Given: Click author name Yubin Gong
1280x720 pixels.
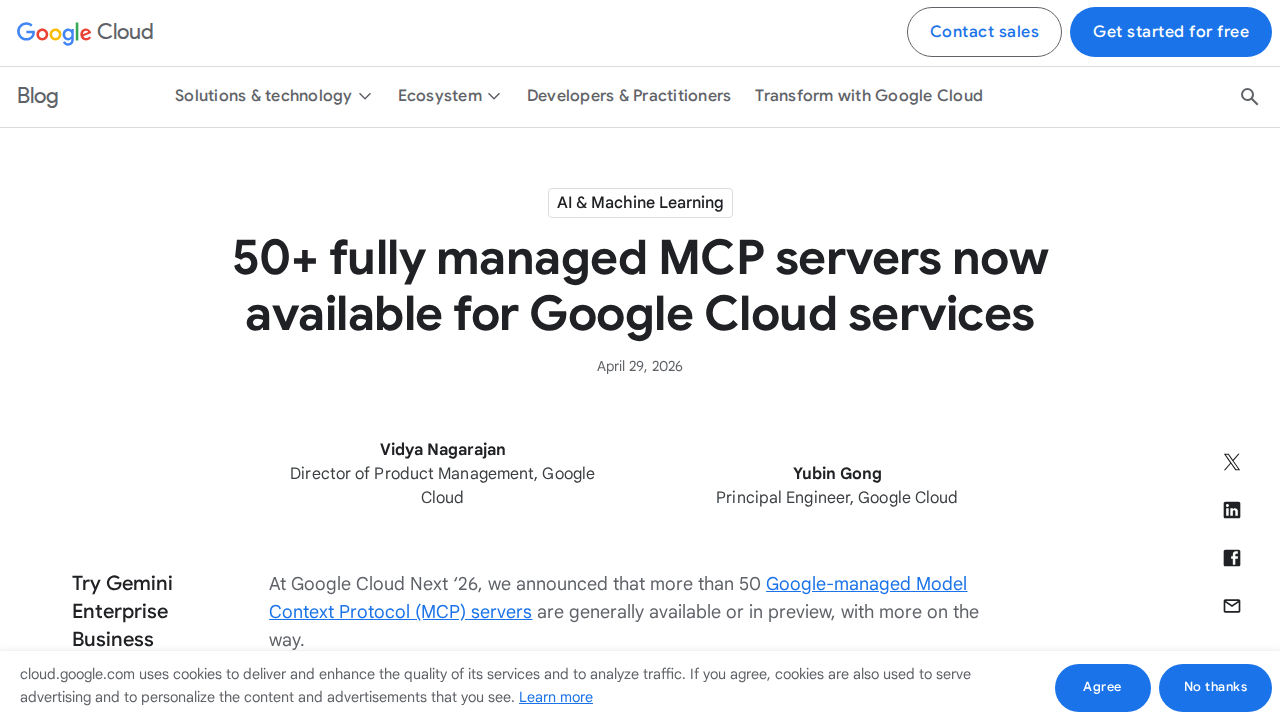Looking at the screenshot, I should click(837, 474).
